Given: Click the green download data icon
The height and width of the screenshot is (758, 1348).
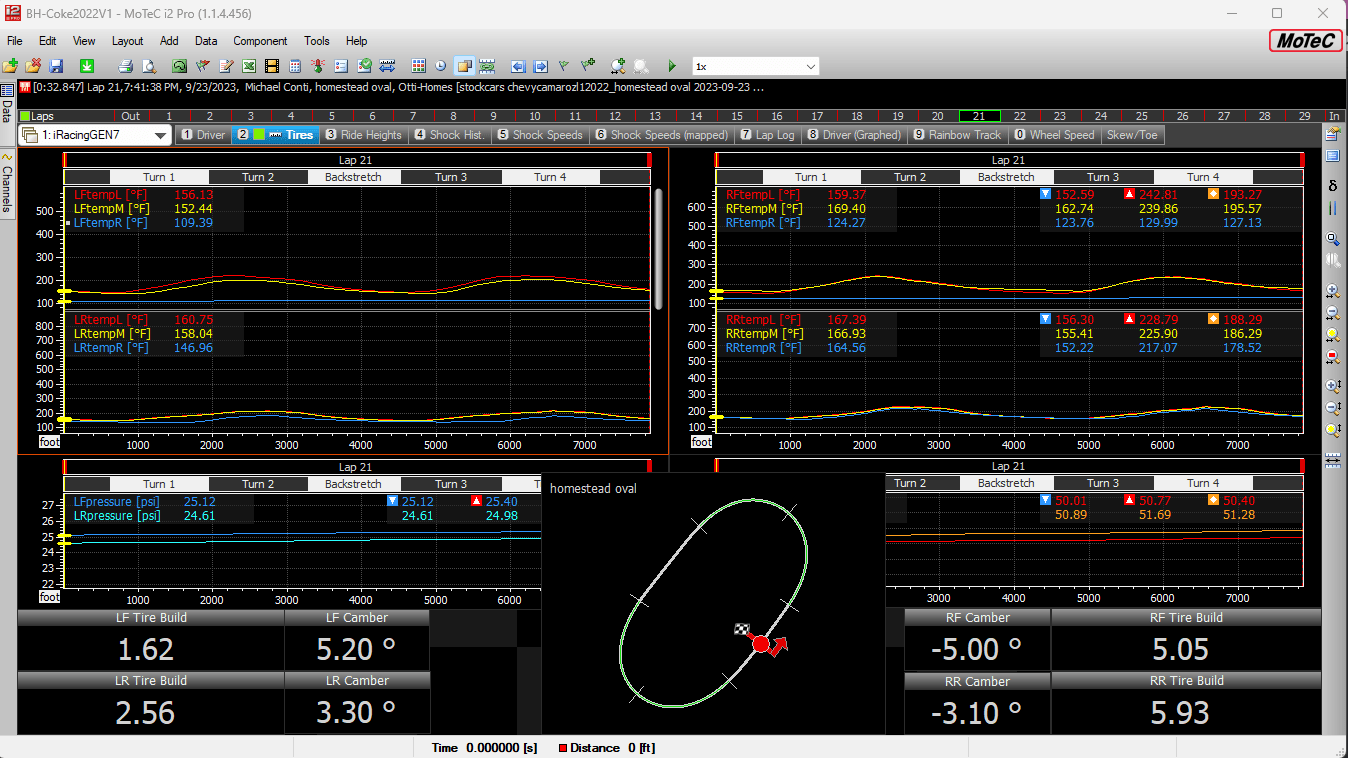Looking at the screenshot, I should pyautogui.click(x=87, y=66).
